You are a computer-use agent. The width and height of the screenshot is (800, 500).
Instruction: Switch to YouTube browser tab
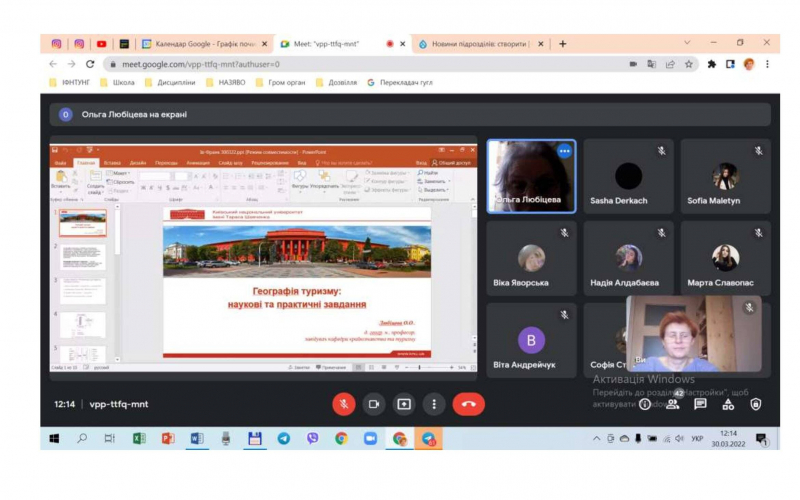click(102, 44)
